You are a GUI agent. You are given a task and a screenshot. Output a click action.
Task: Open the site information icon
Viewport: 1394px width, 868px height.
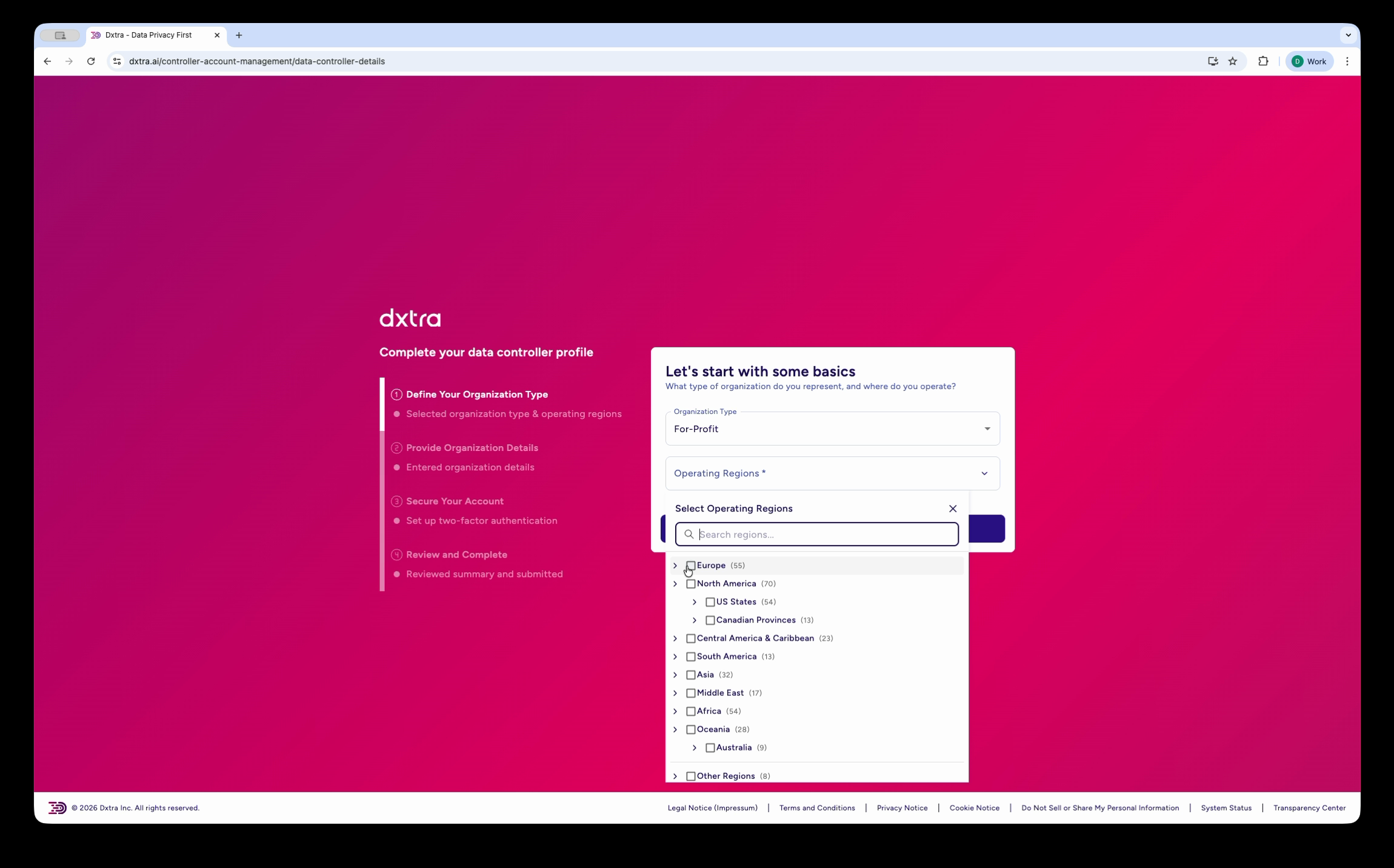tap(118, 61)
